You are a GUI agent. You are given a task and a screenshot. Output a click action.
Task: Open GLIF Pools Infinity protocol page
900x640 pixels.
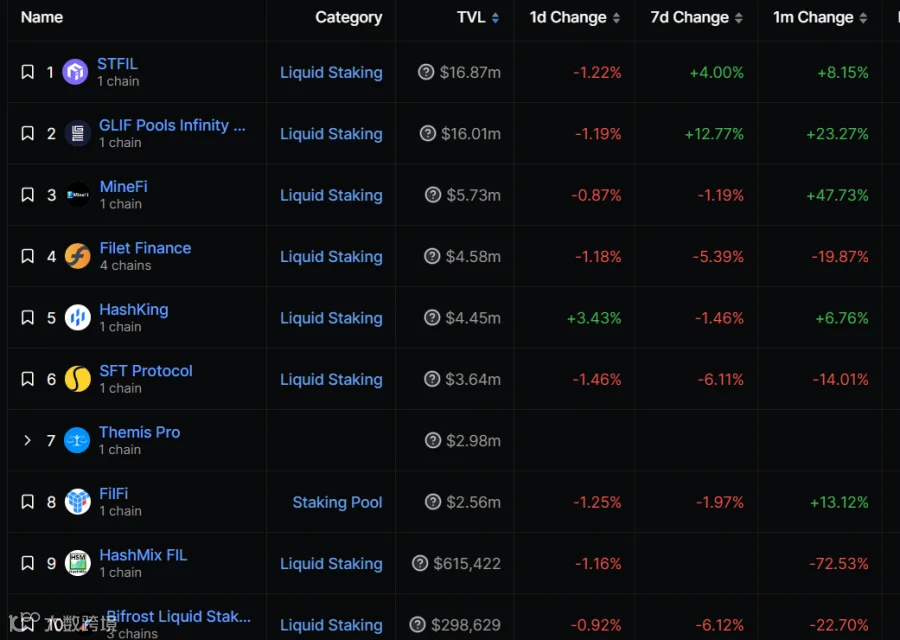[x=172, y=125]
